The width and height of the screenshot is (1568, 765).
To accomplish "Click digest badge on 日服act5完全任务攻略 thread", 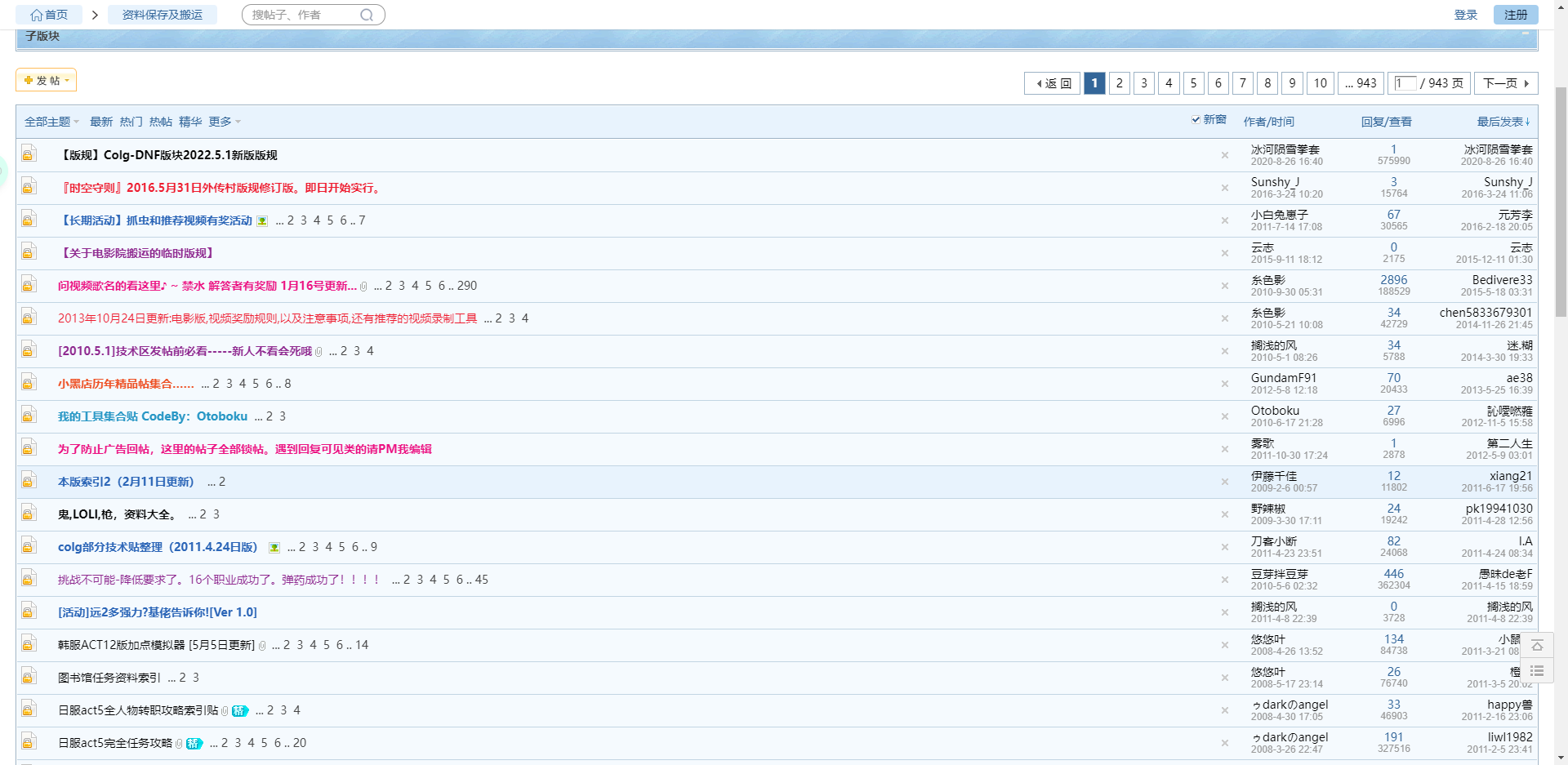I will click(x=194, y=744).
